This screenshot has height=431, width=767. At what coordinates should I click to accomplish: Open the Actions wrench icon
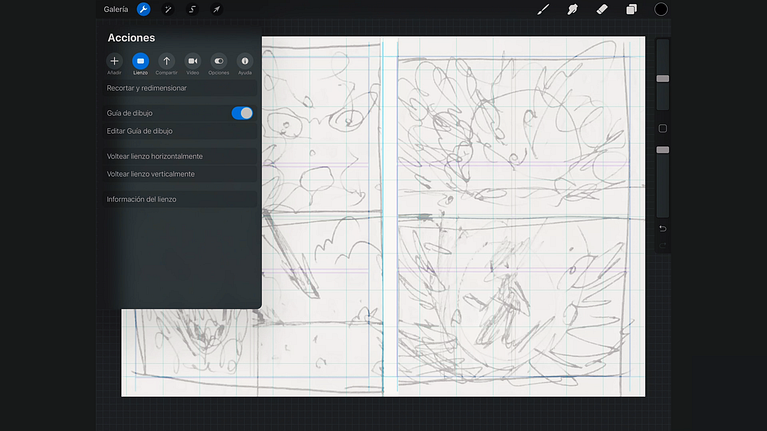click(x=143, y=9)
